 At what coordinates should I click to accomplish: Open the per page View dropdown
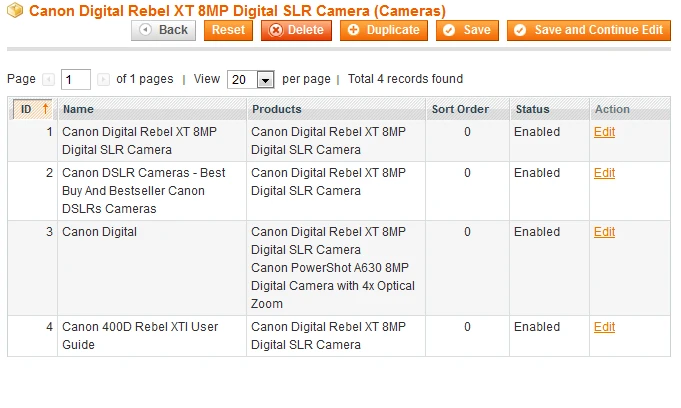point(251,79)
